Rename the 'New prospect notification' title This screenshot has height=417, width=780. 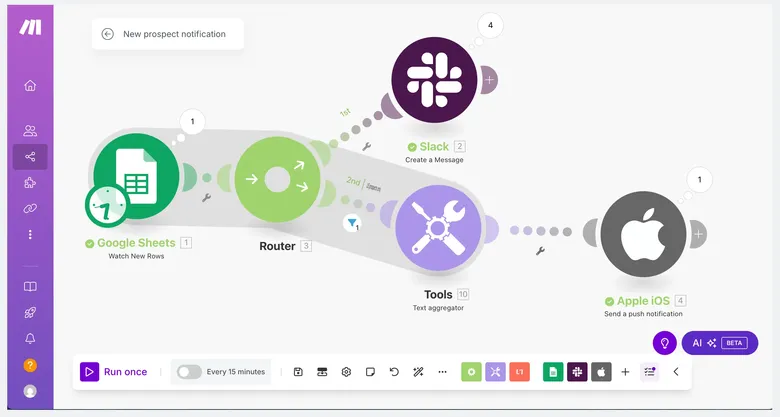point(174,34)
